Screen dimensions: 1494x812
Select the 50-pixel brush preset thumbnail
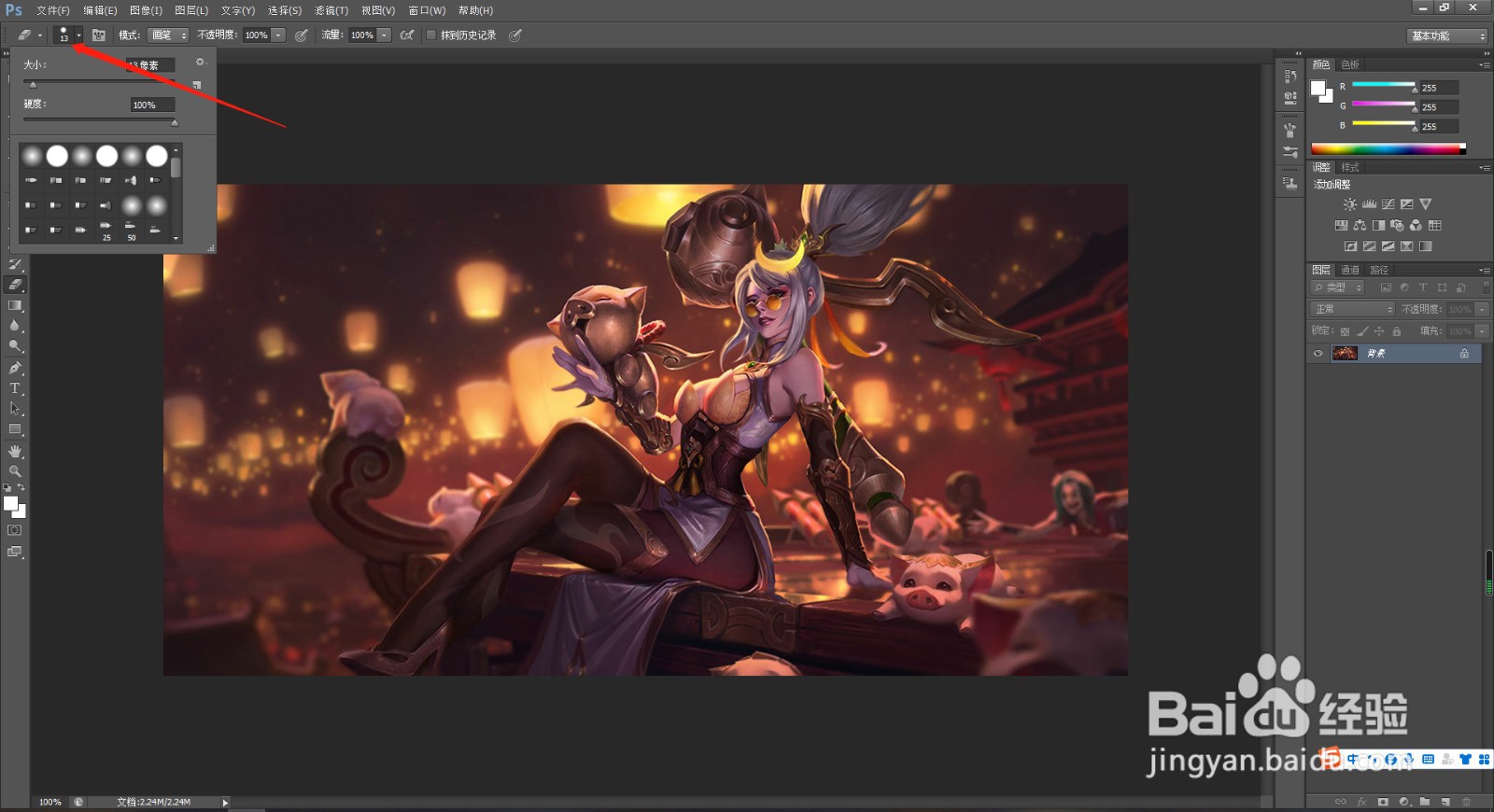coord(131,229)
